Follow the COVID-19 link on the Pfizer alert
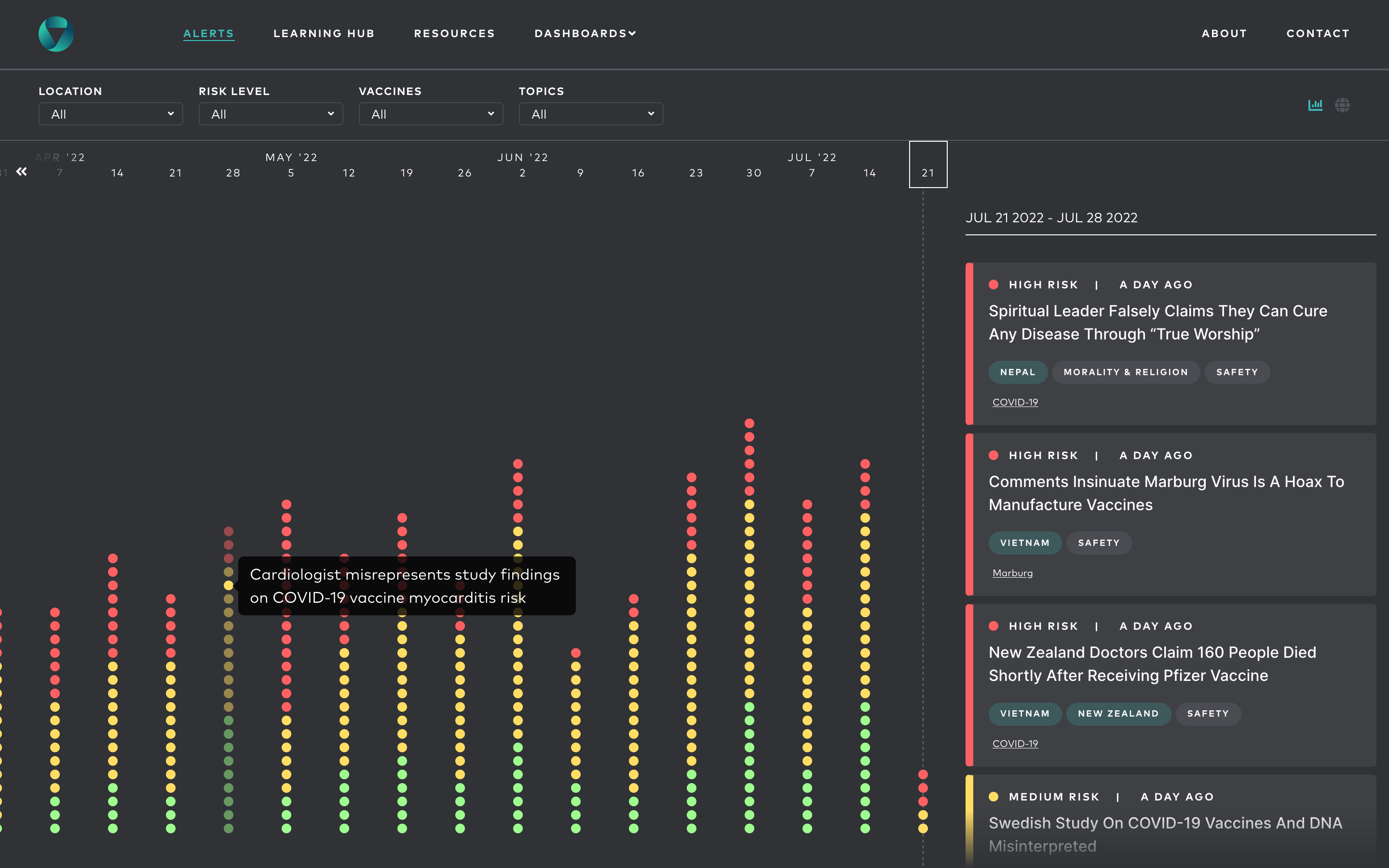 (x=1015, y=743)
